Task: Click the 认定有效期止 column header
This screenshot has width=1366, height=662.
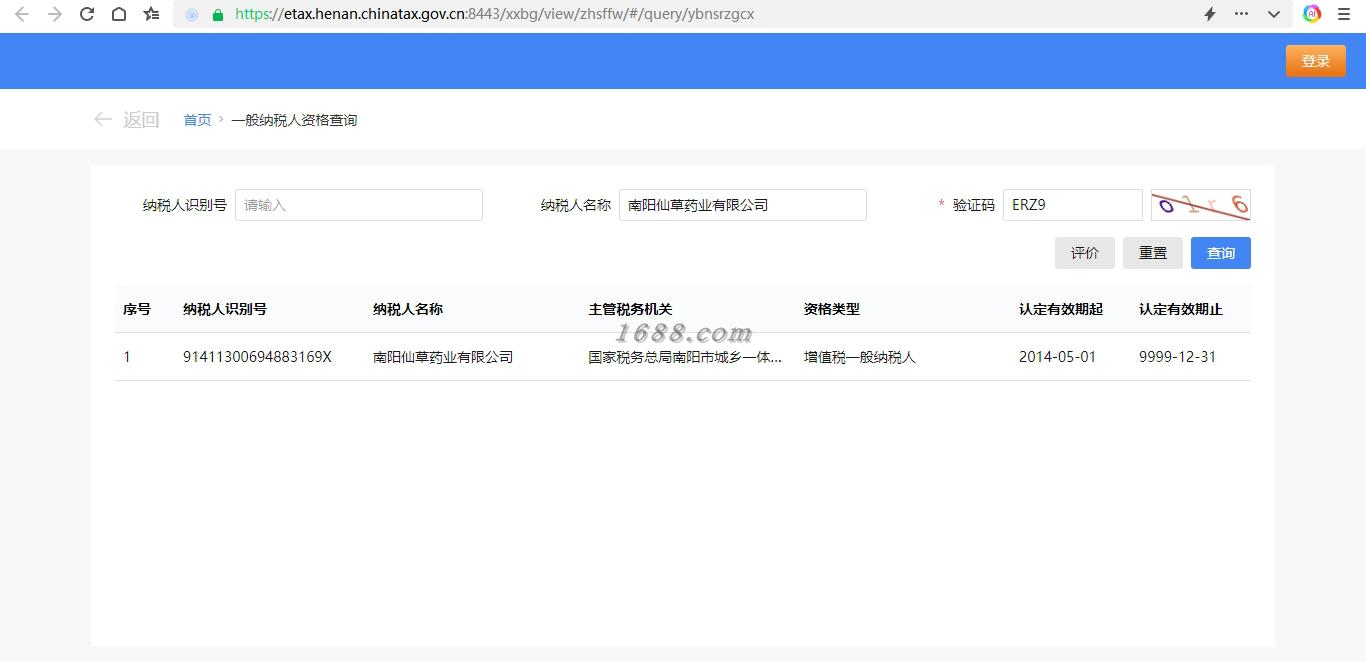Action: (x=1181, y=309)
